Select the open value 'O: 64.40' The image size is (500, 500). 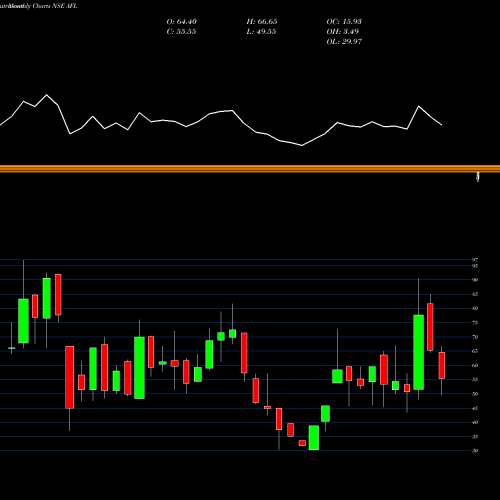click(x=182, y=22)
